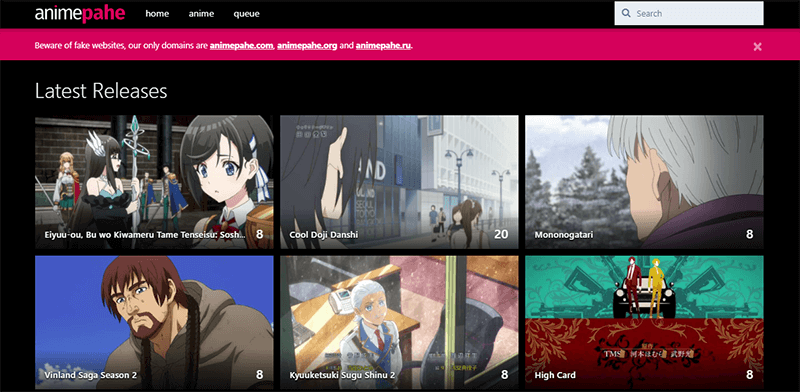800x392 pixels.
Task: Click the Latest Releases heading
Action: pos(101,91)
